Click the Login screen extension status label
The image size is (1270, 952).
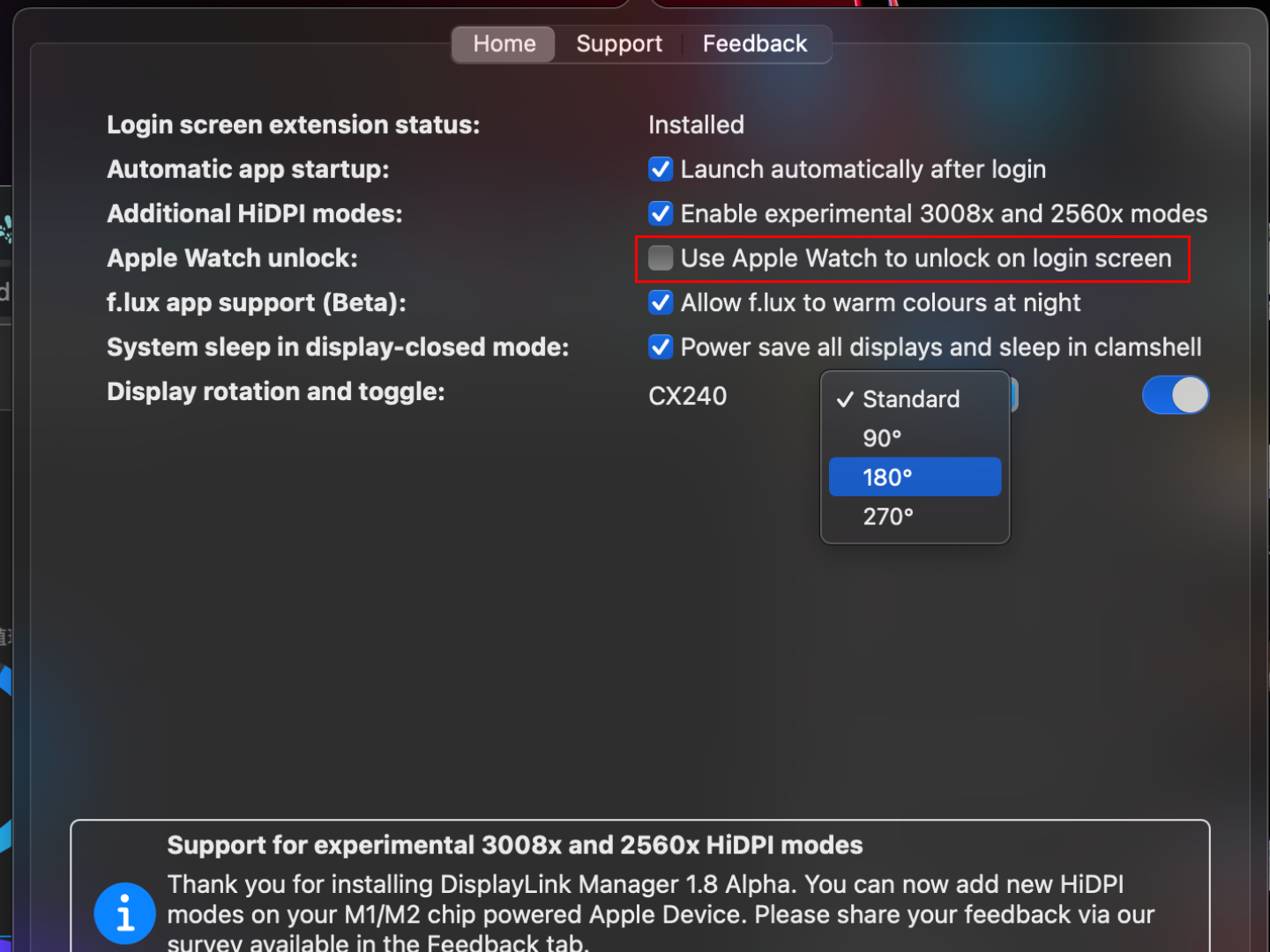click(x=293, y=125)
